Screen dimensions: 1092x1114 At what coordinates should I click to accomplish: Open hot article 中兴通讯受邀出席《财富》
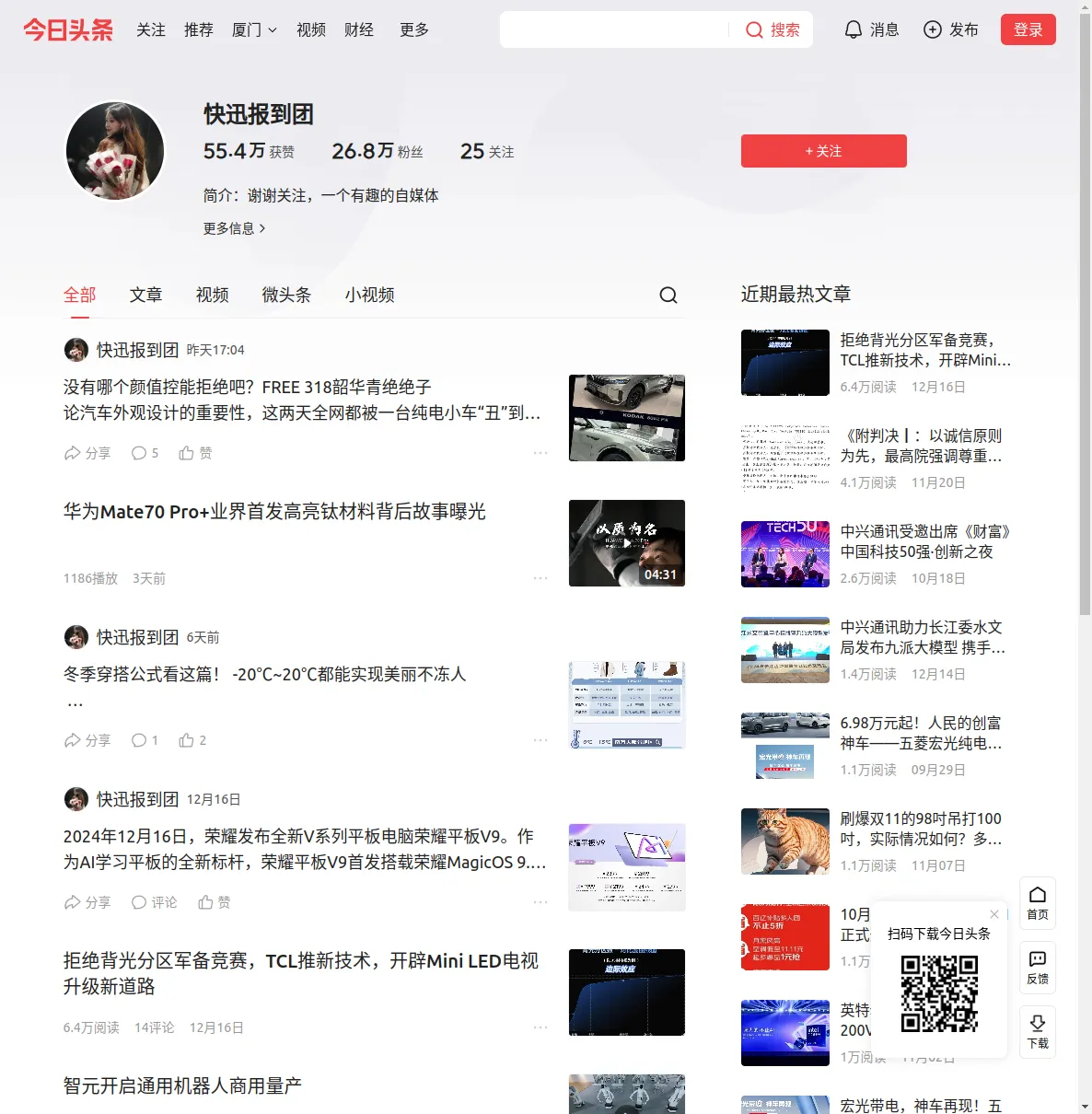[925, 542]
